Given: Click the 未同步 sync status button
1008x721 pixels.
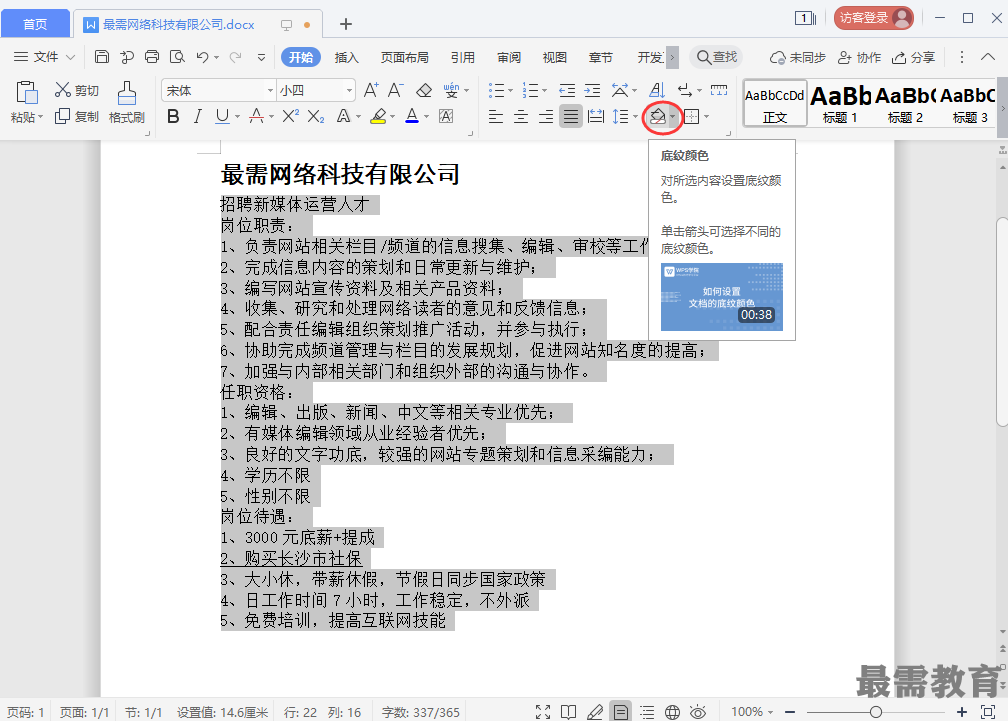Looking at the screenshot, I should click(x=798, y=57).
